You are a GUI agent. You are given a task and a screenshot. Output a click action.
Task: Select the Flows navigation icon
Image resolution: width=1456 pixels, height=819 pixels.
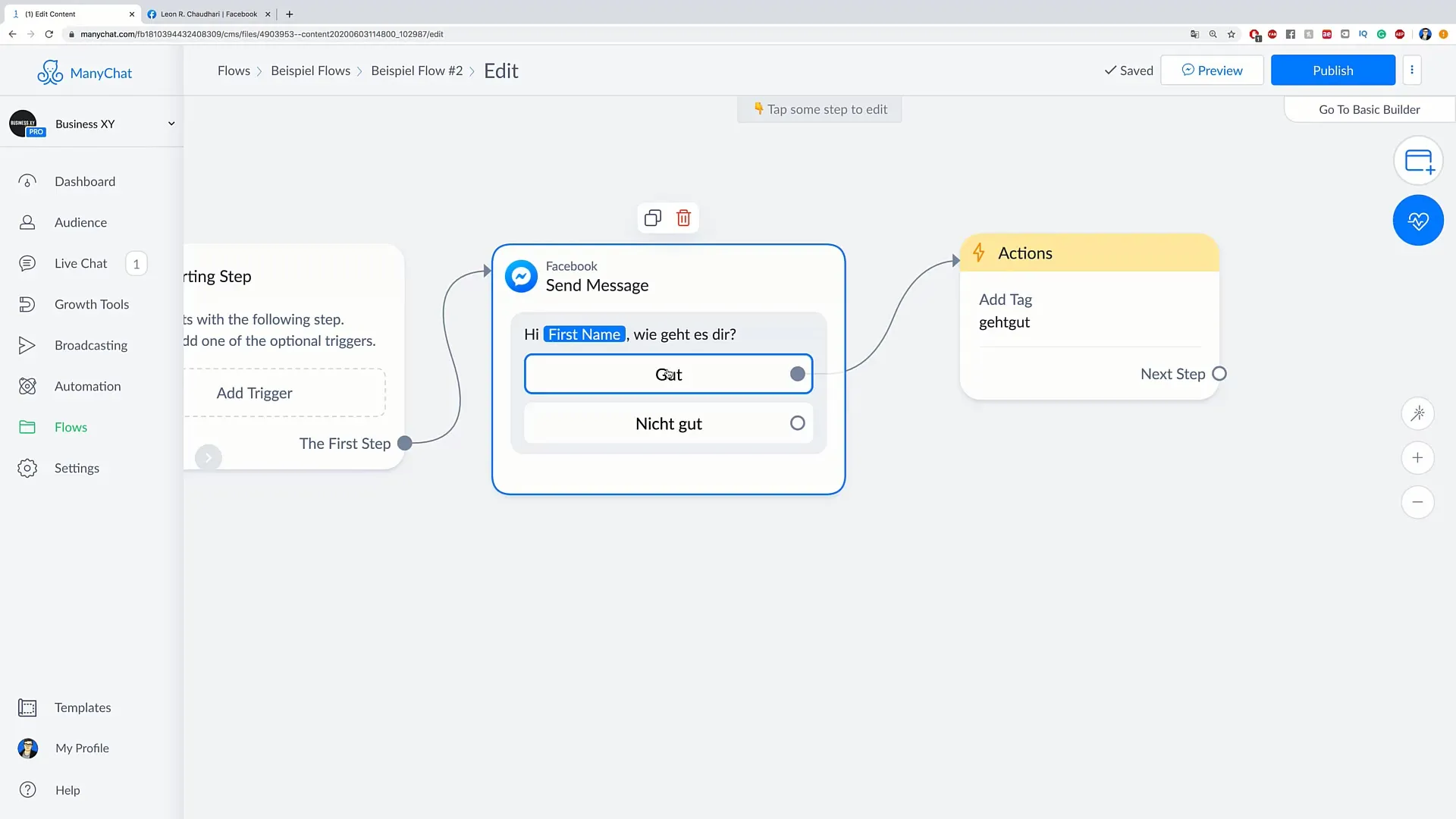[27, 427]
